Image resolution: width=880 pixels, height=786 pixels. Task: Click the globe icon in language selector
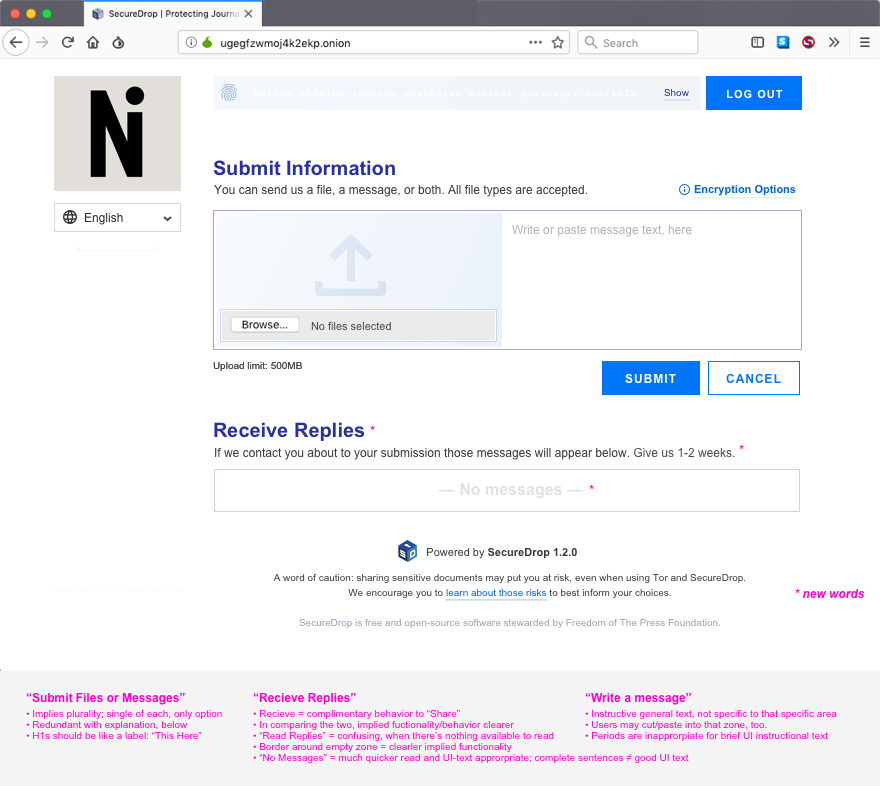click(x=70, y=217)
